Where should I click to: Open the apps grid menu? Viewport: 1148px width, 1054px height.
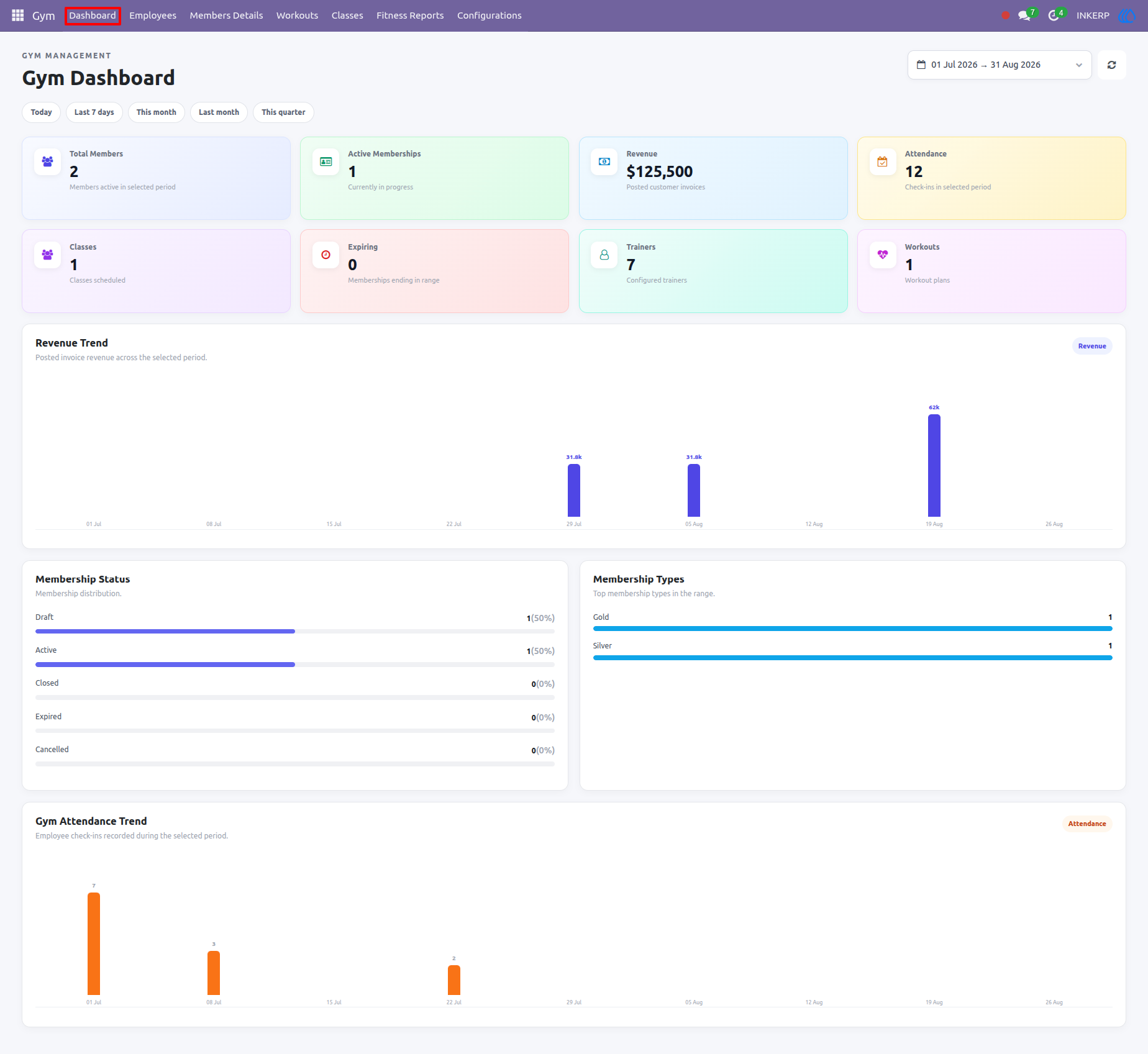click(x=17, y=15)
